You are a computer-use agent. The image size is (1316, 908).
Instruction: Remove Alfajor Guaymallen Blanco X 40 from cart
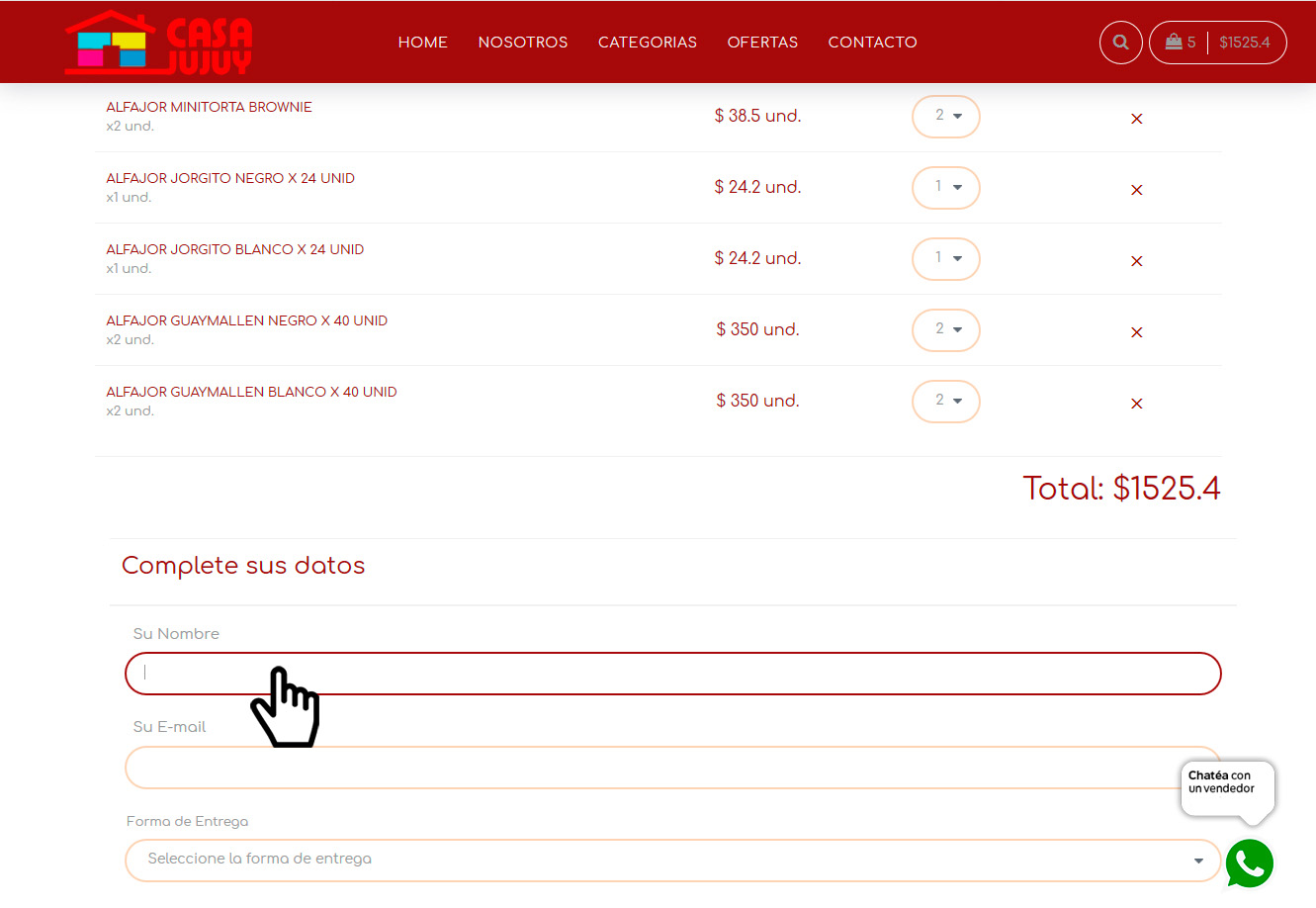click(1137, 404)
